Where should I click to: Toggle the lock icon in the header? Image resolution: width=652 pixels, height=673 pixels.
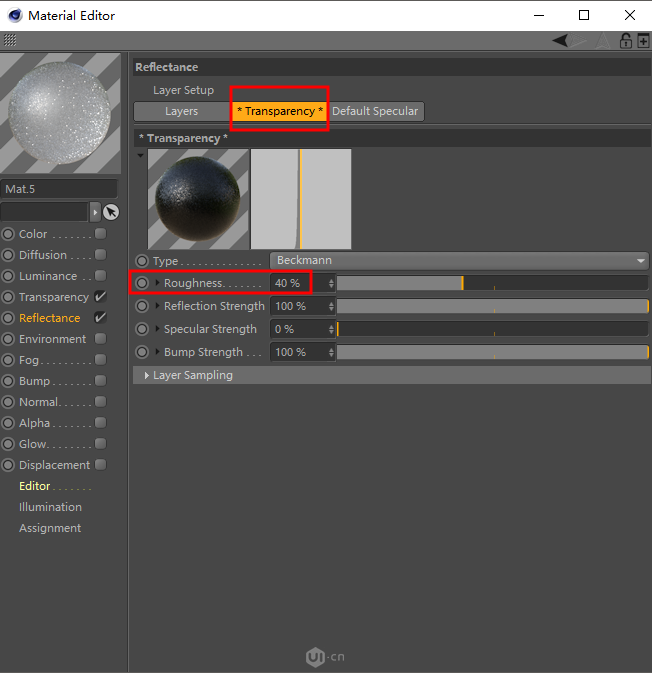coord(626,41)
